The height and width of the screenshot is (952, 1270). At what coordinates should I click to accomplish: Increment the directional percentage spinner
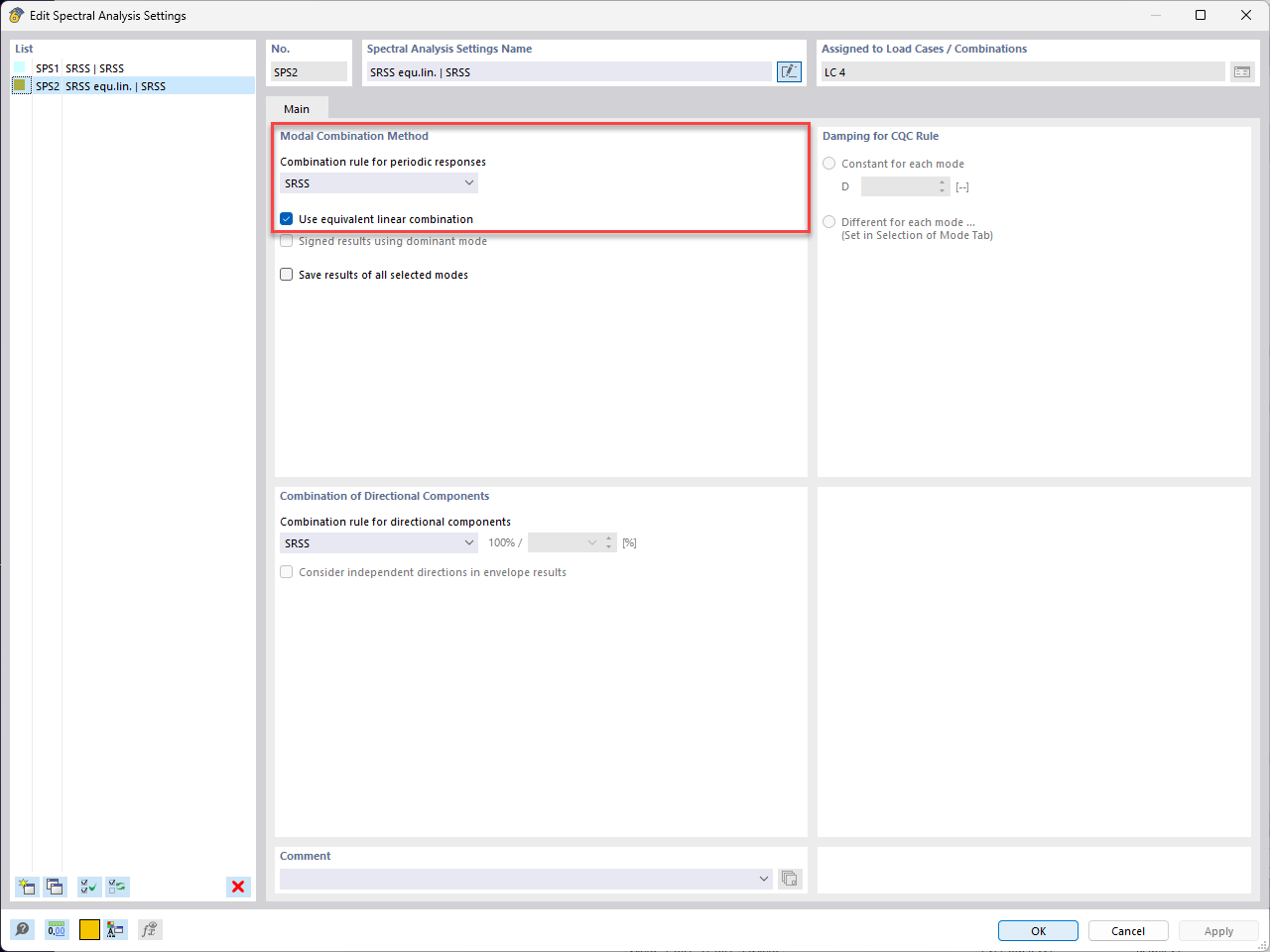(609, 538)
